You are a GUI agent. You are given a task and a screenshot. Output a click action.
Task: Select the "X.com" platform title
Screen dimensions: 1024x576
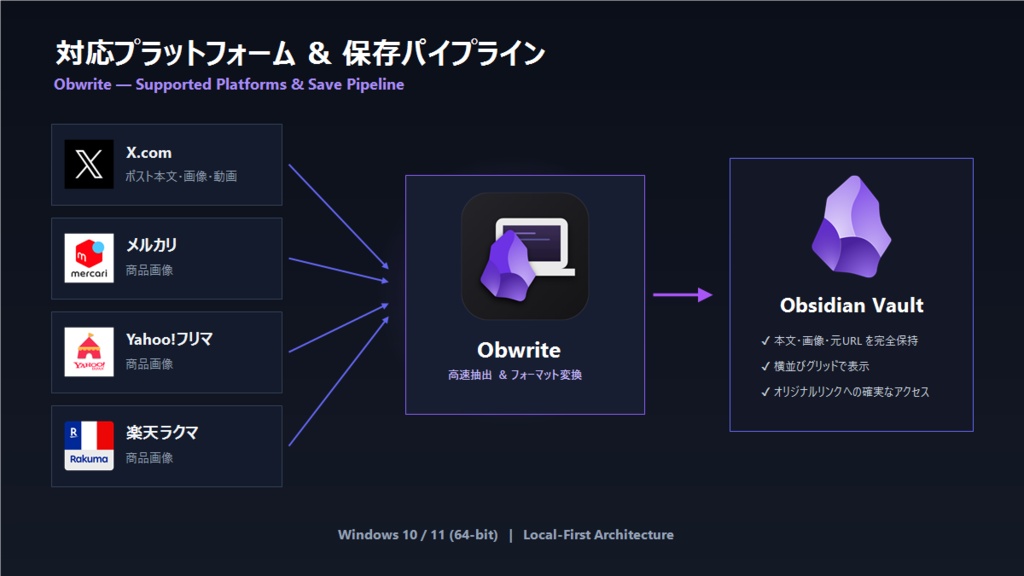coord(149,153)
